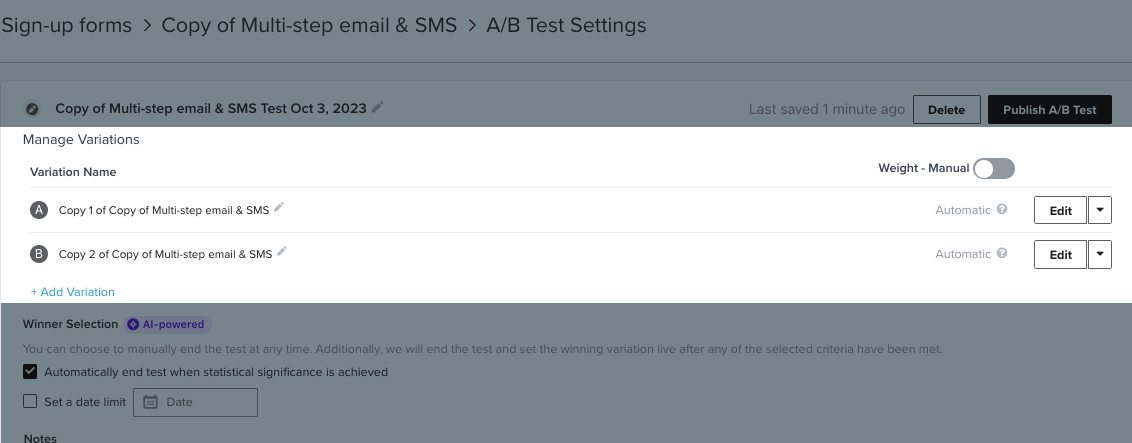The image size is (1132, 443).
Task: Click pencil icon next to Copy 2 variation
Action: [x=282, y=252]
